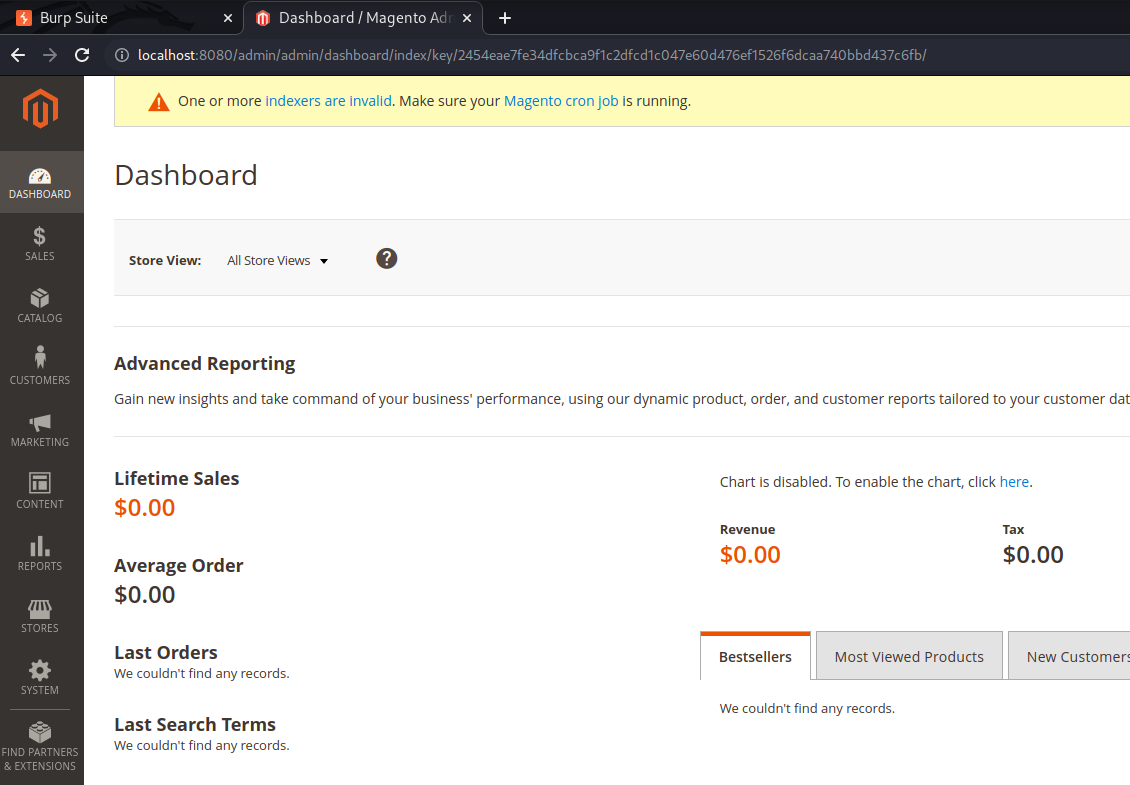Reload the current page
The height and width of the screenshot is (785, 1130).
pyautogui.click(x=82, y=55)
